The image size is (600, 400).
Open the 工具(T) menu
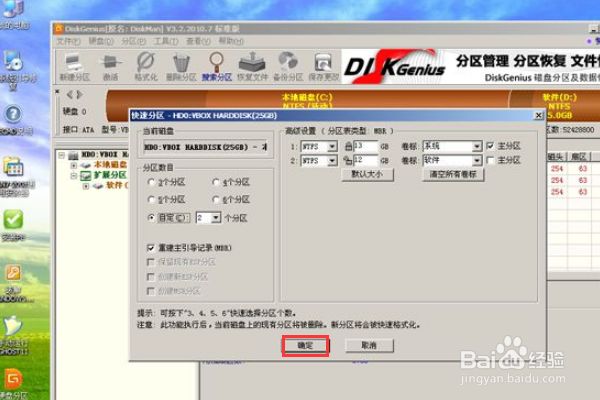pos(166,41)
